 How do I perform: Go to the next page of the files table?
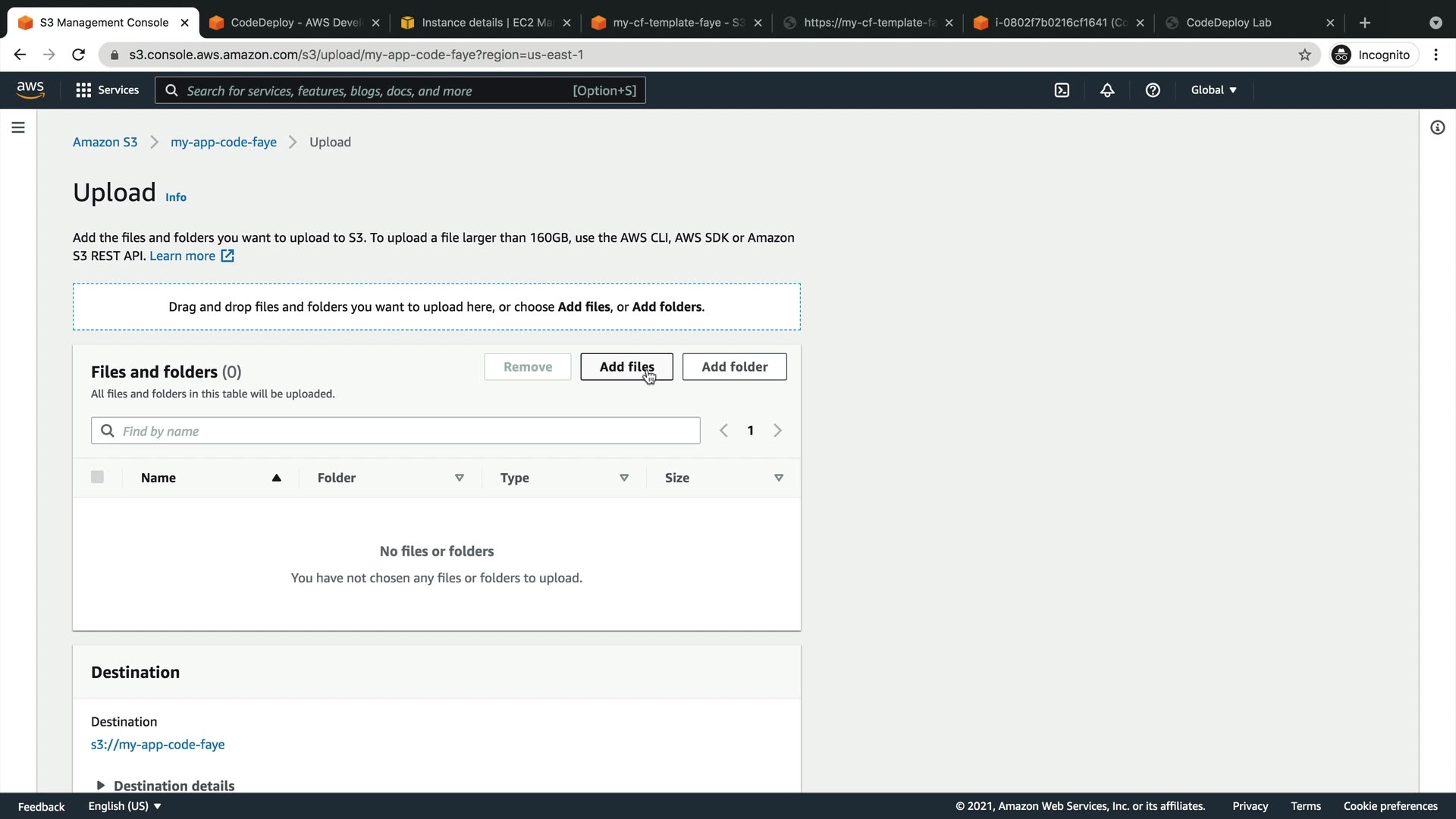[777, 431]
